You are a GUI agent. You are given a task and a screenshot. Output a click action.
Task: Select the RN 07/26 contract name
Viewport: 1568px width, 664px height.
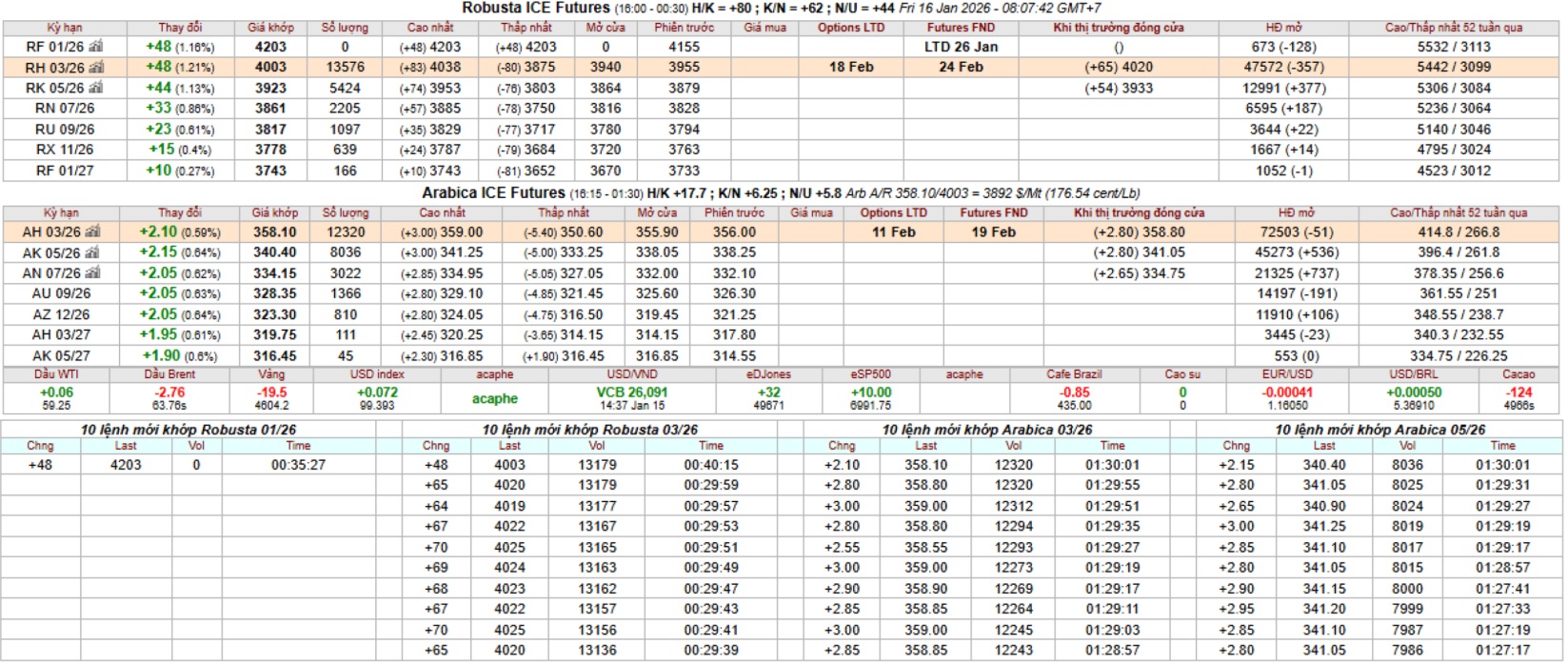[65, 109]
